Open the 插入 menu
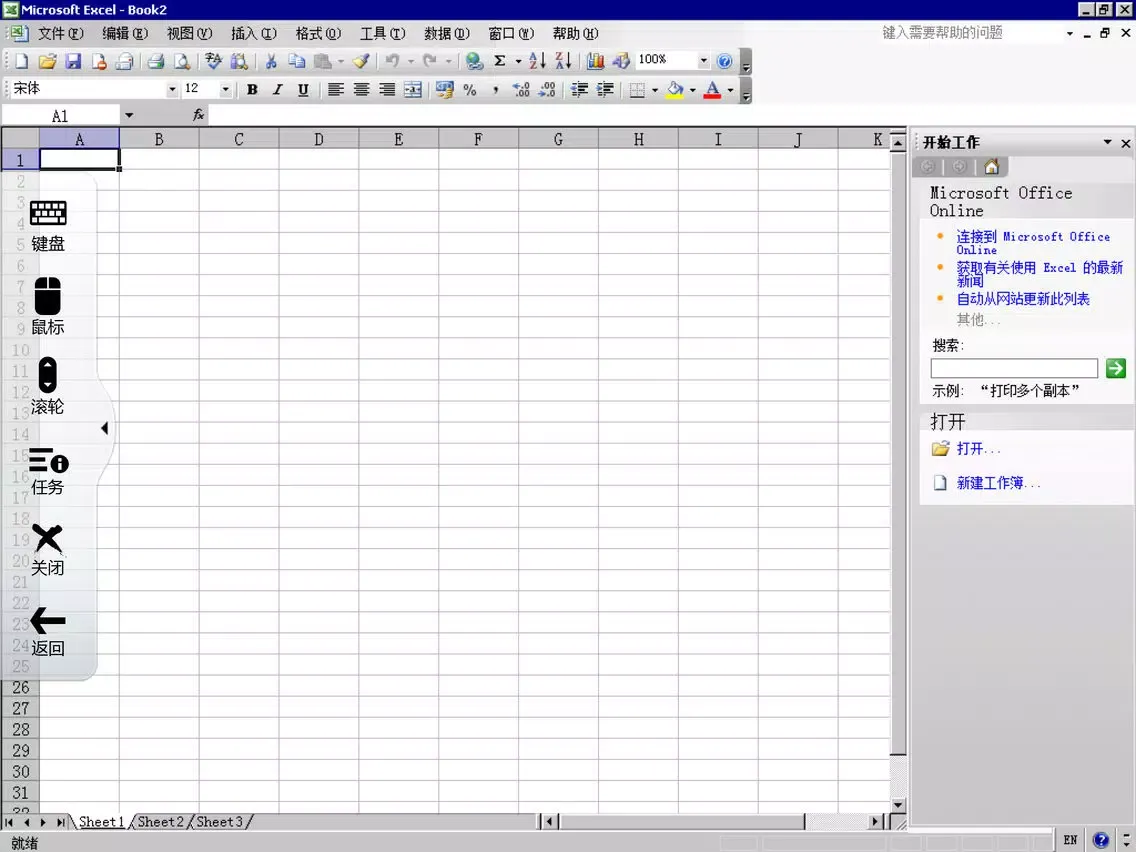The image size is (1136, 852). coord(254,33)
